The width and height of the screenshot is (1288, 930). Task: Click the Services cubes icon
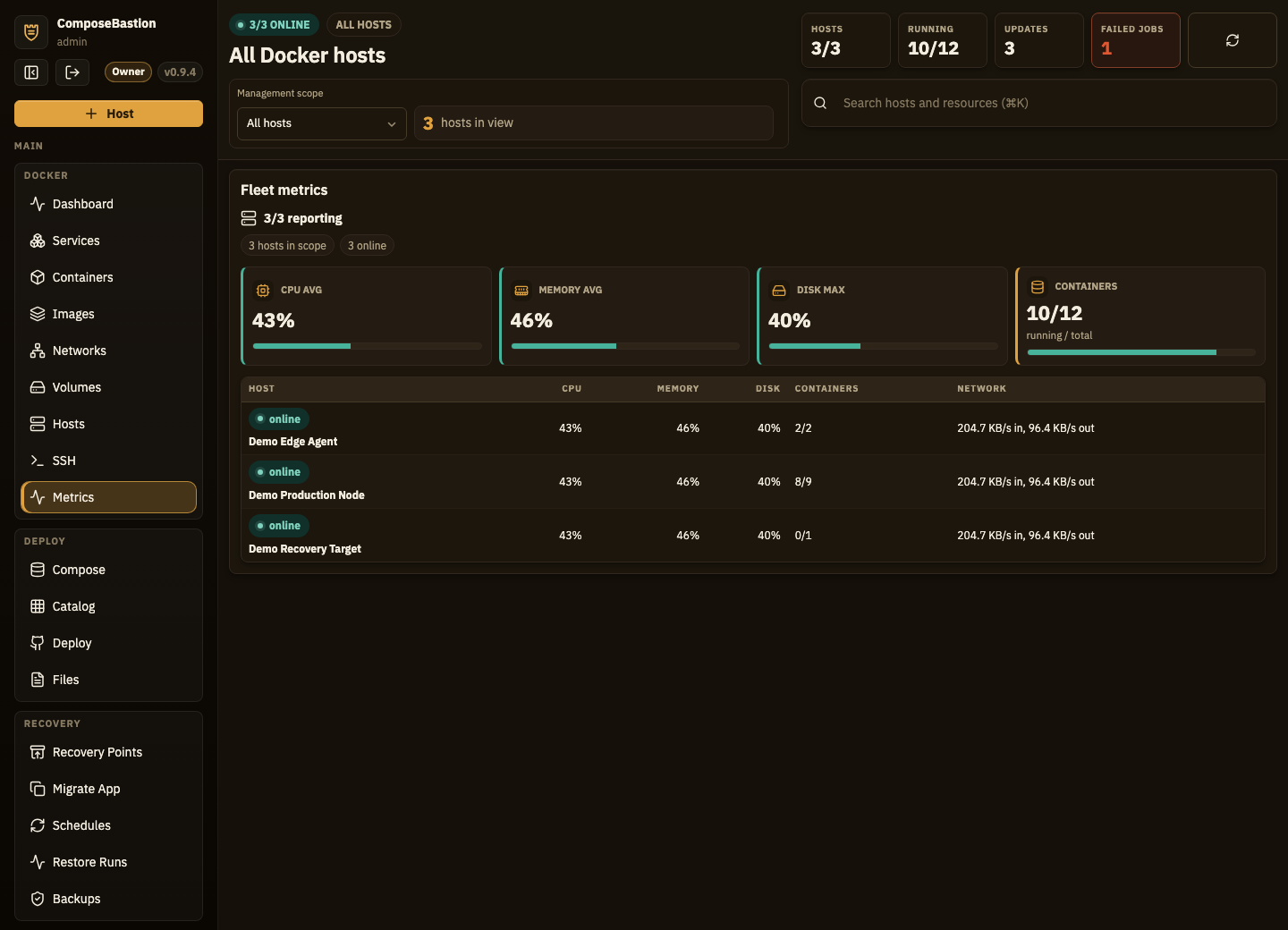(x=38, y=241)
